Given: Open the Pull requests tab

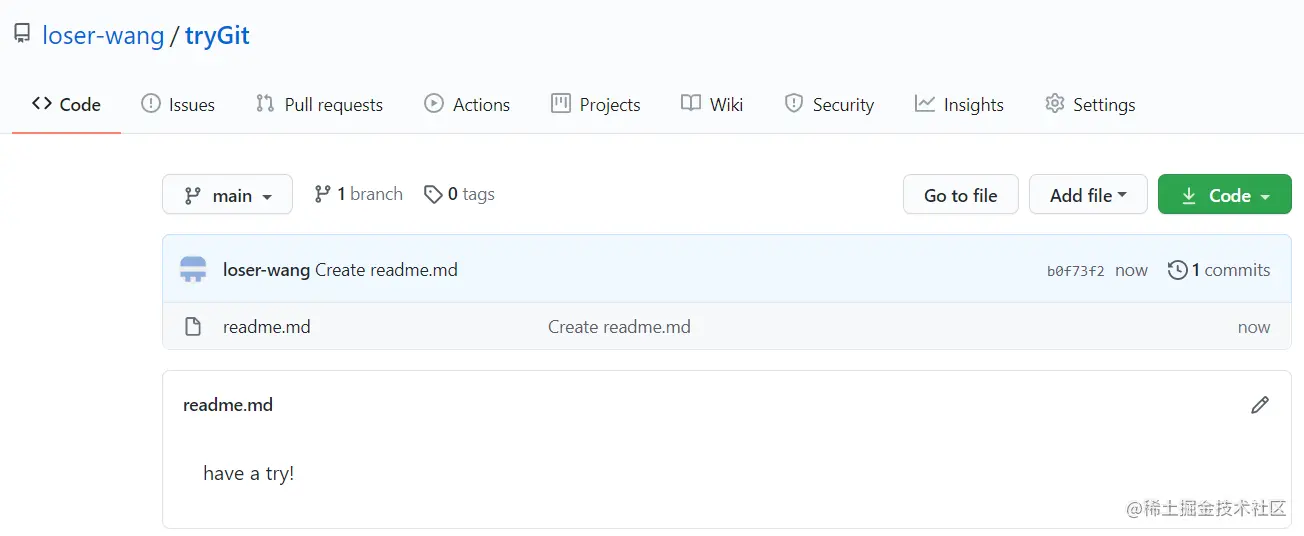Looking at the screenshot, I should pos(319,104).
